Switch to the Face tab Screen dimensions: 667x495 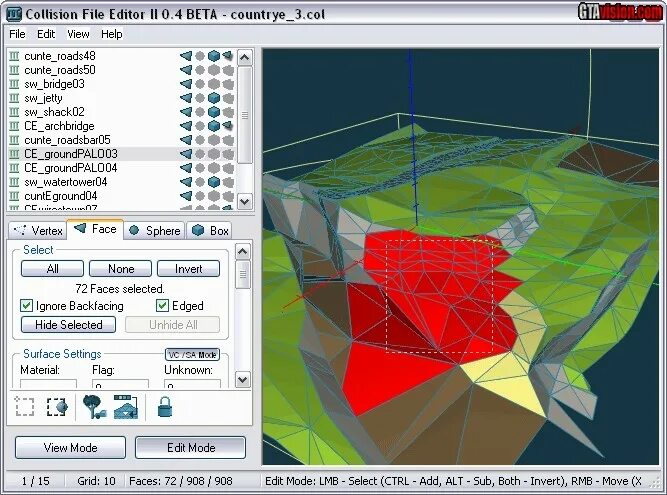point(95,229)
